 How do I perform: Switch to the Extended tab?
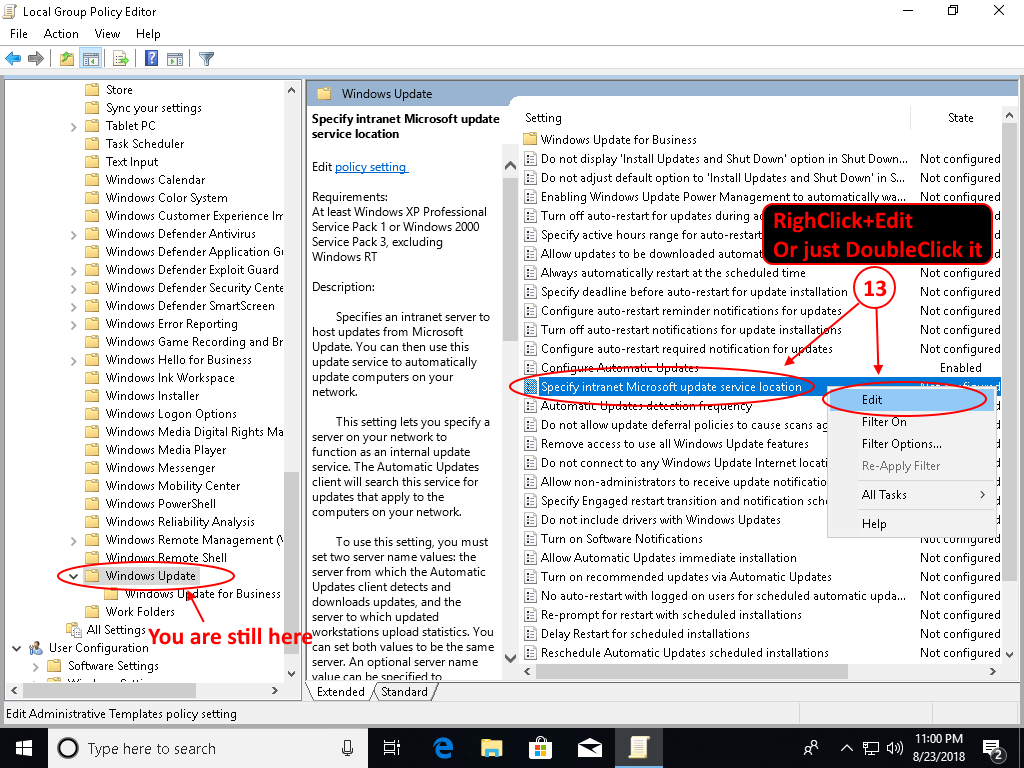(340, 692)
